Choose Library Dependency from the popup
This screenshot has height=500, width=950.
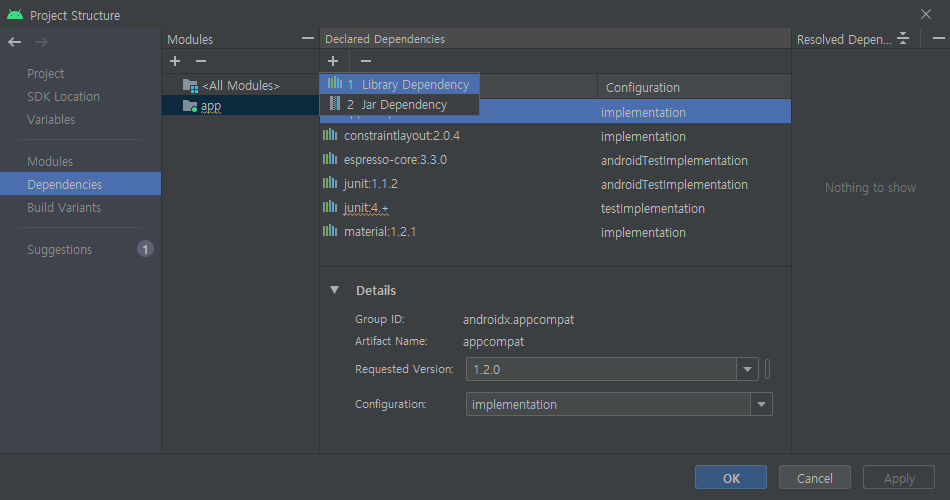pyautogui.click(x=399, y=84)
